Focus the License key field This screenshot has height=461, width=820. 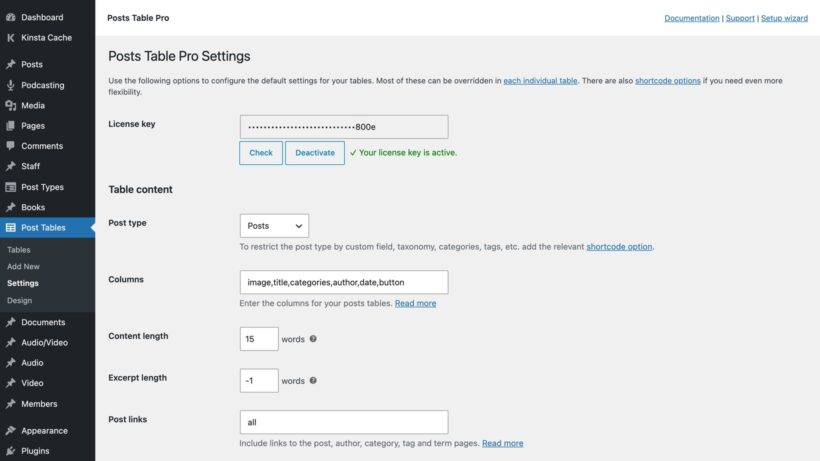[344, 127]
